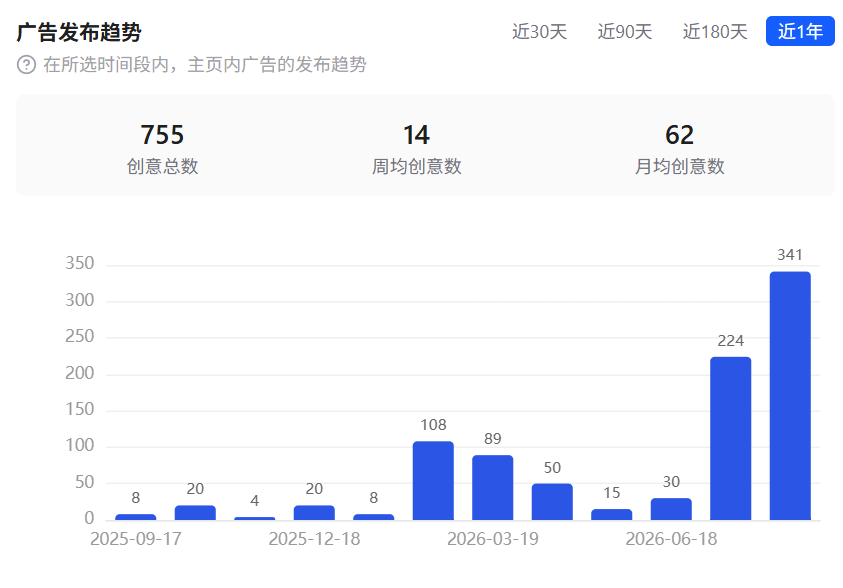
Task: Click the 广告发布趋势 title
Action: 79,32
